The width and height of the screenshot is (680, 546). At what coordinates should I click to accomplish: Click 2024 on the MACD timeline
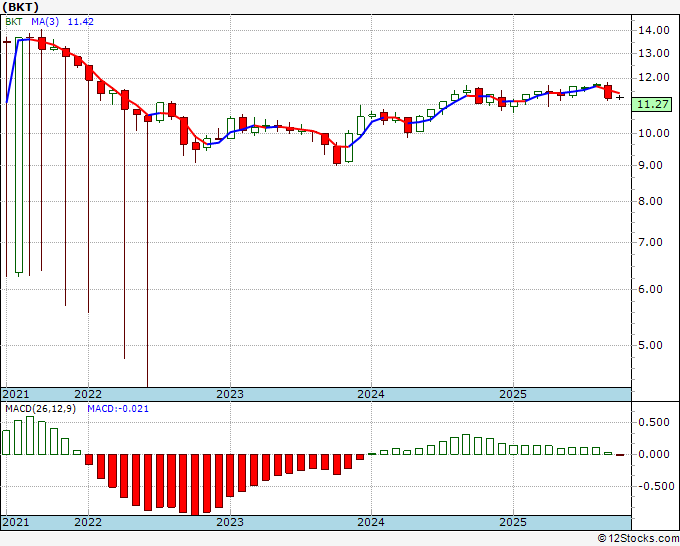coord(371,522)
